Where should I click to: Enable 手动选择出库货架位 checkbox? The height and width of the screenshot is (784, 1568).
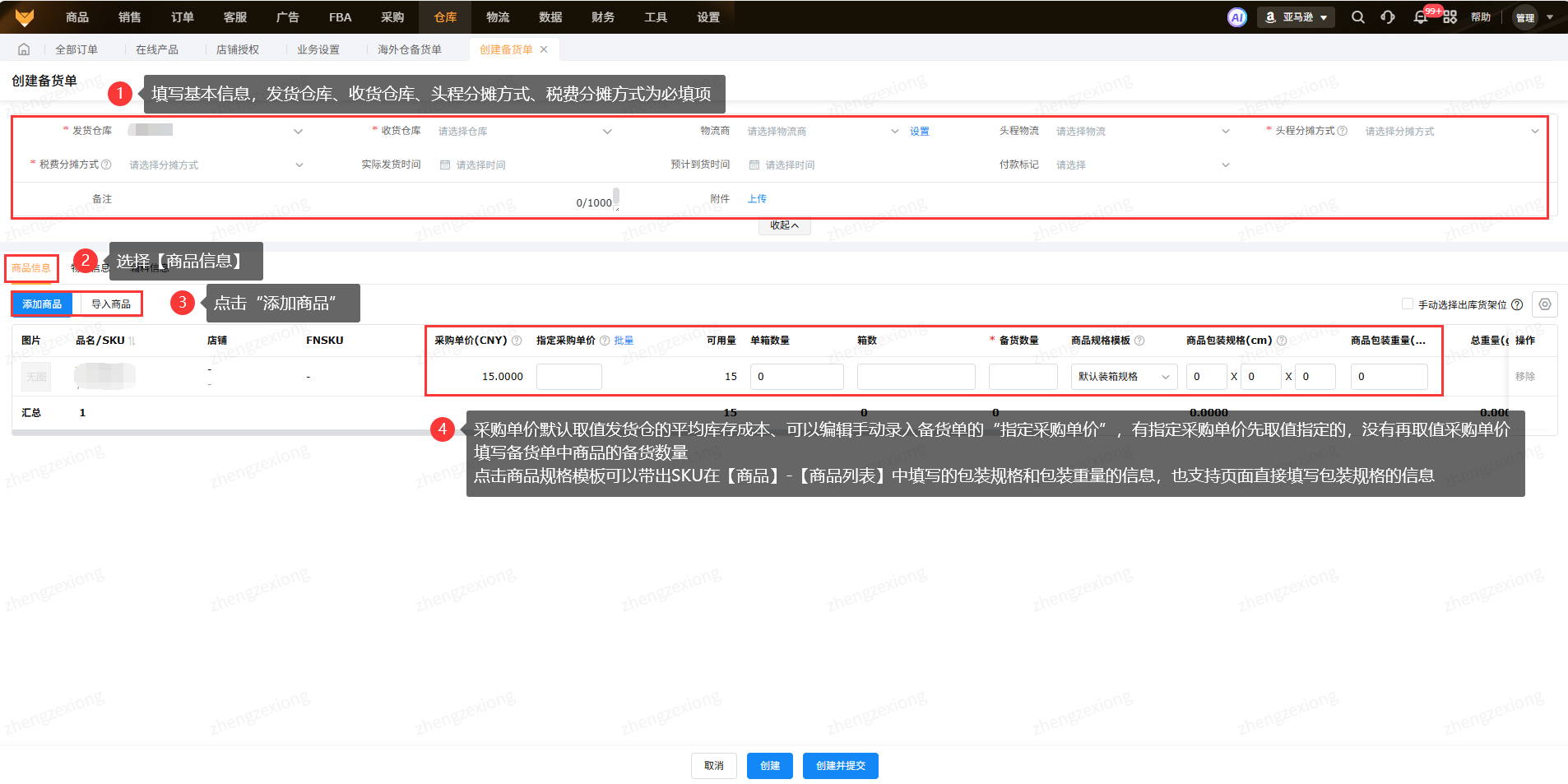(1407, 304)
